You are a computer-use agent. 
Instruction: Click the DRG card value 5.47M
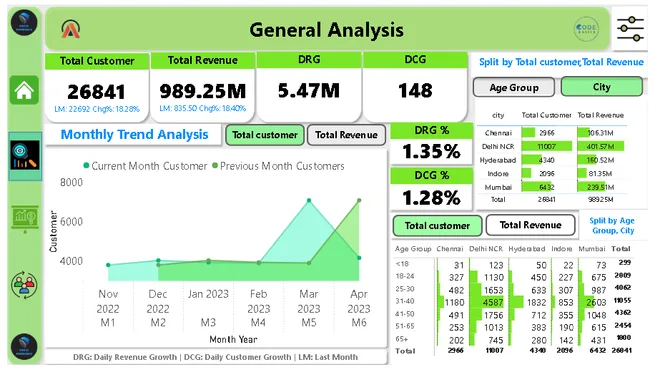[x=309, y=90]
